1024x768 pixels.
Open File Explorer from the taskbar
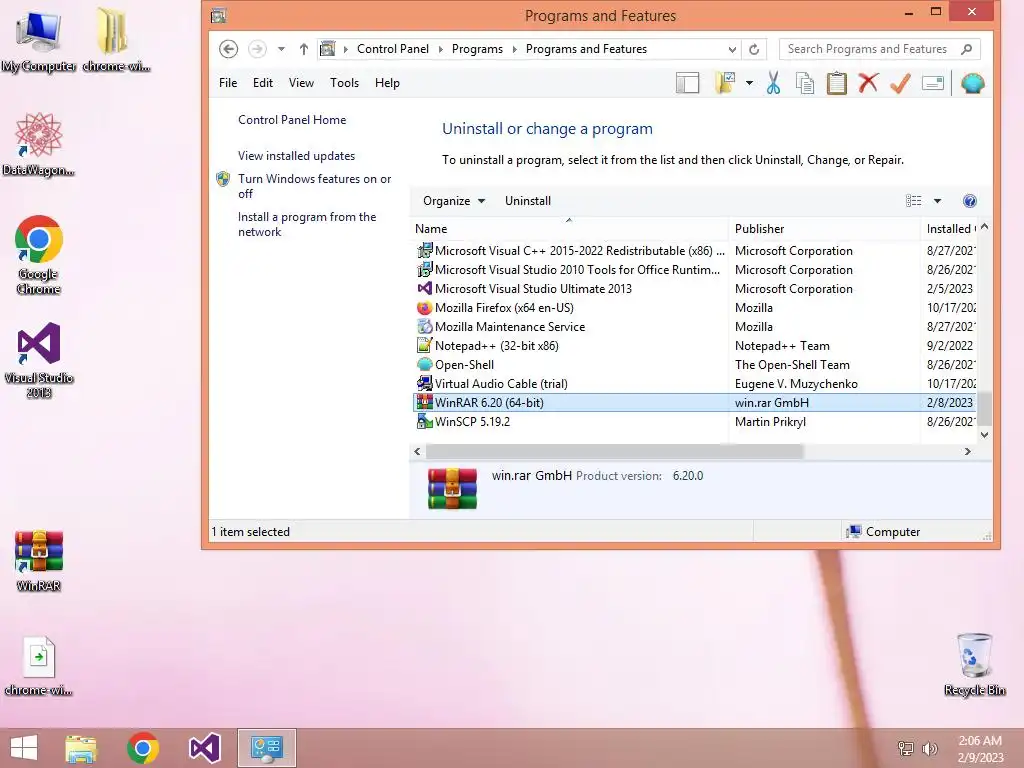81,748
